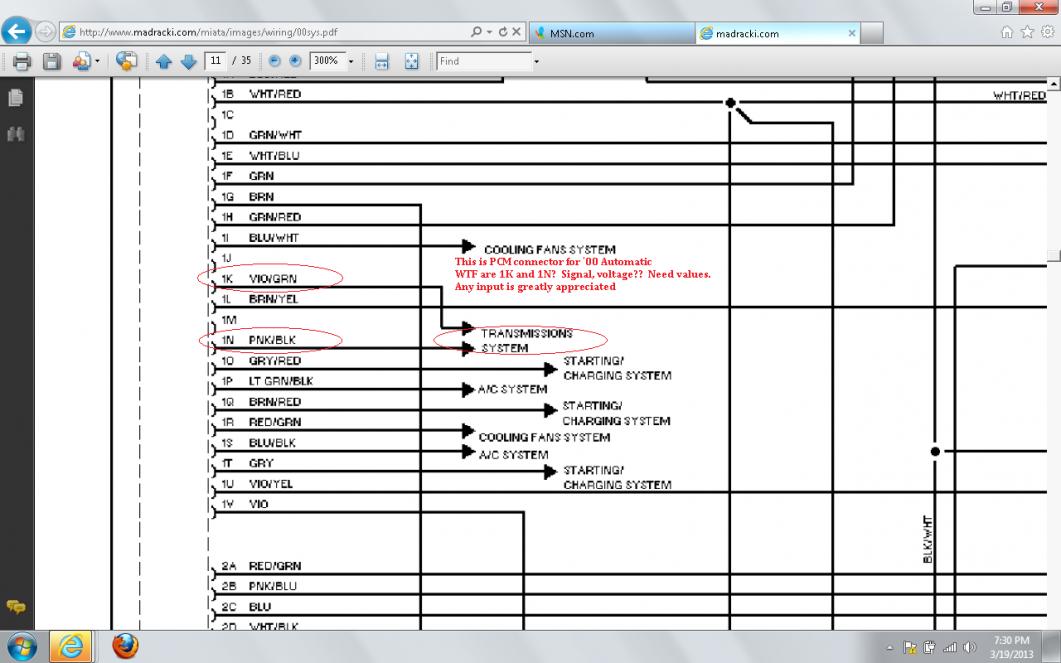The width and height of the screenshot is (1061, 663).
Task: Click the Action Center flag tray icon
Action: [x=910, y=647]
